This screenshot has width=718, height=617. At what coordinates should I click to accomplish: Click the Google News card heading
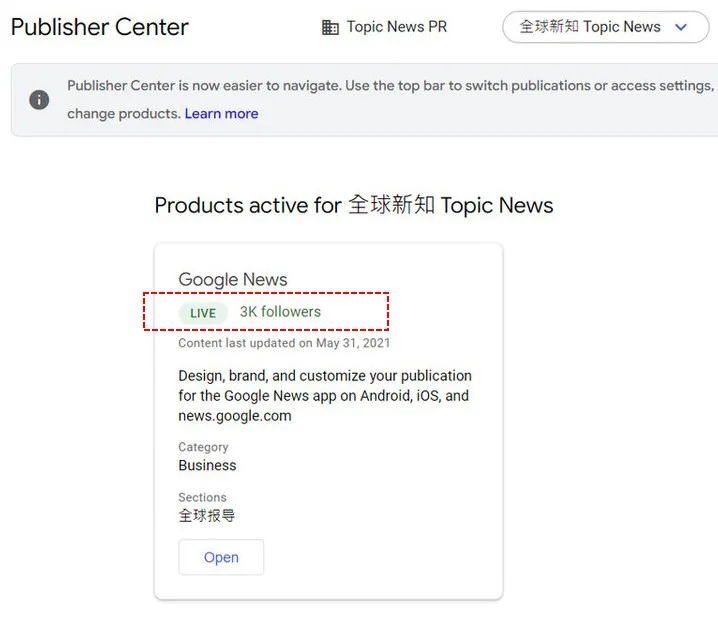tap(232, 280)
